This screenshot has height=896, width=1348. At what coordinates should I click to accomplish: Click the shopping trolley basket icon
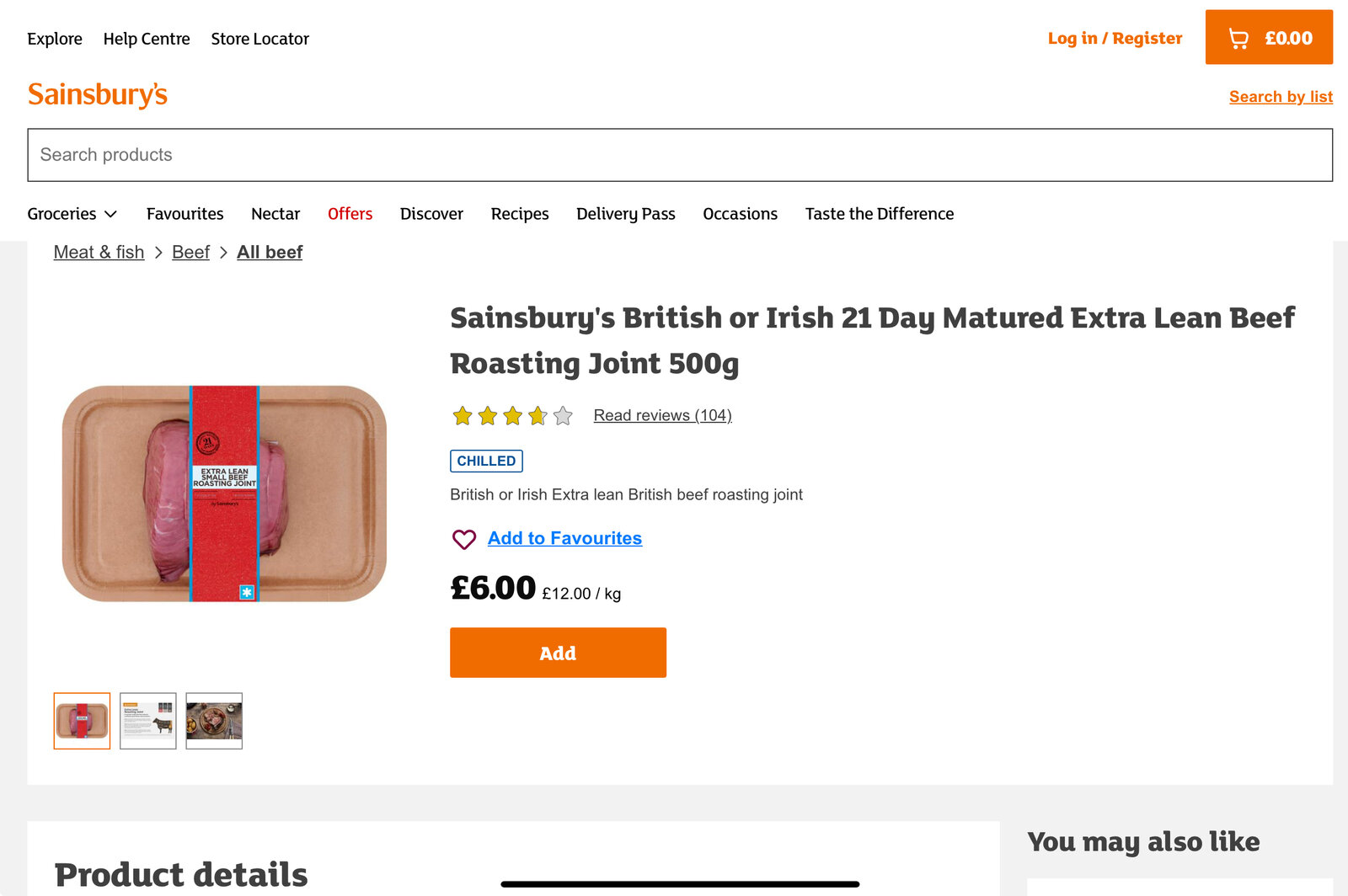point(1238,38)
